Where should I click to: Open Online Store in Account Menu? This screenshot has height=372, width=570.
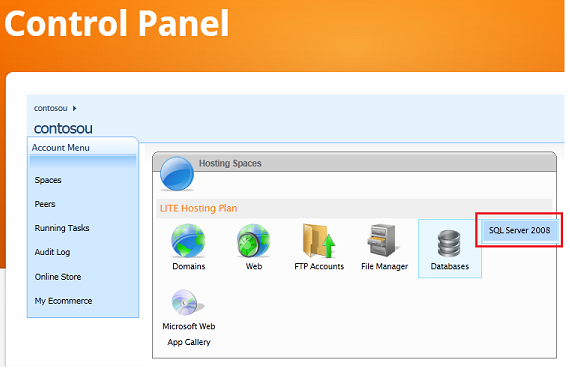click(x=58, y=277)
